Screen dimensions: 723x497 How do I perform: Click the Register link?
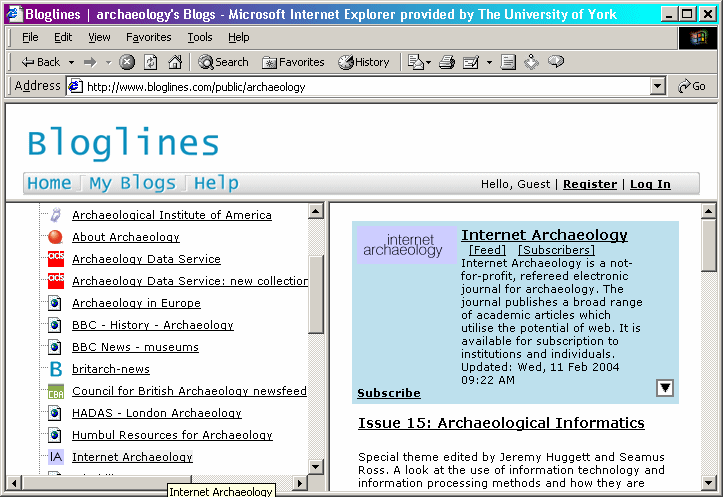pos(590,184)
